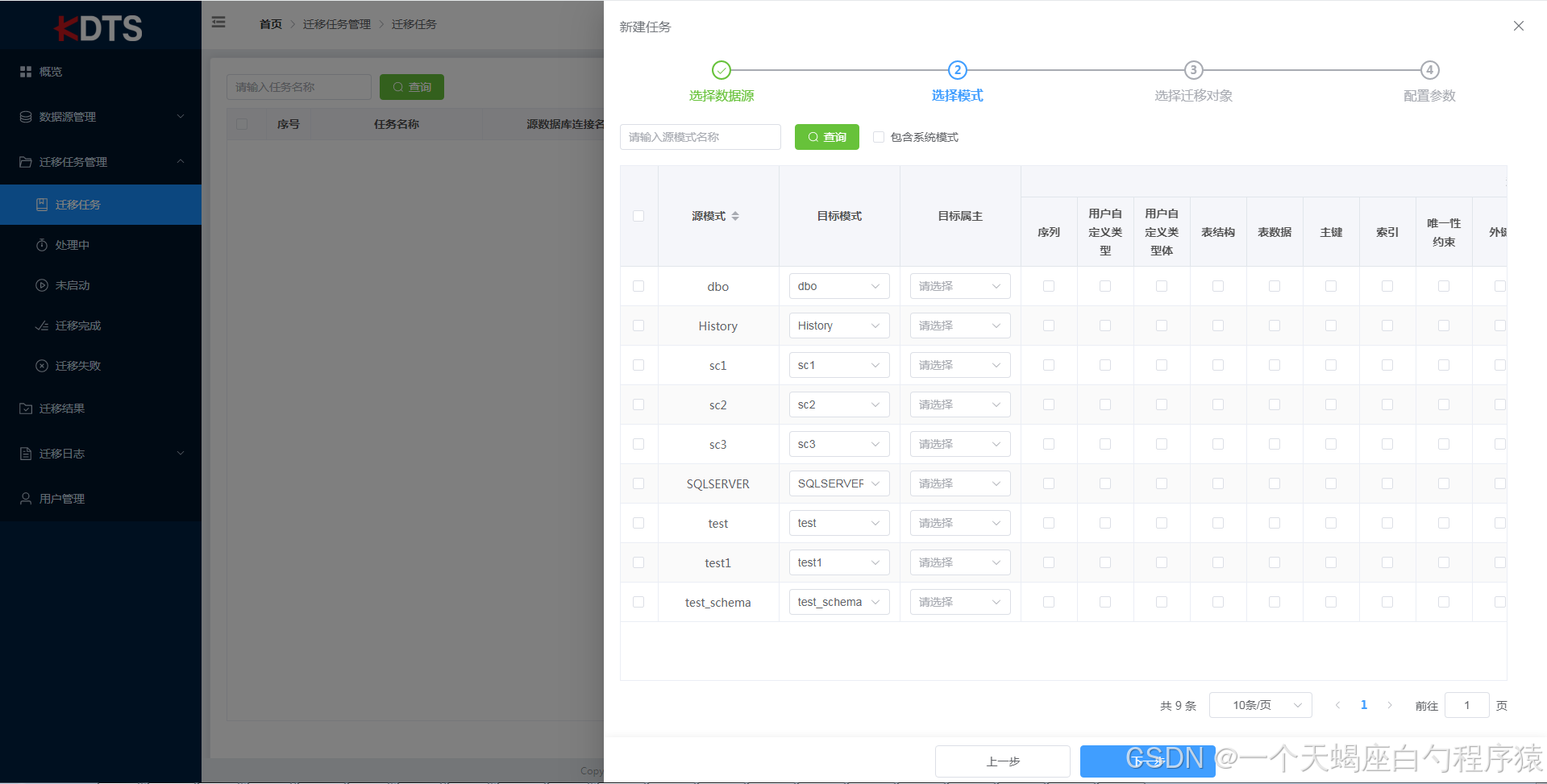1547x784 pixels.
Task: Check the sc1 row checkbox
Action: pyautogui.click(x=638, y=365)
